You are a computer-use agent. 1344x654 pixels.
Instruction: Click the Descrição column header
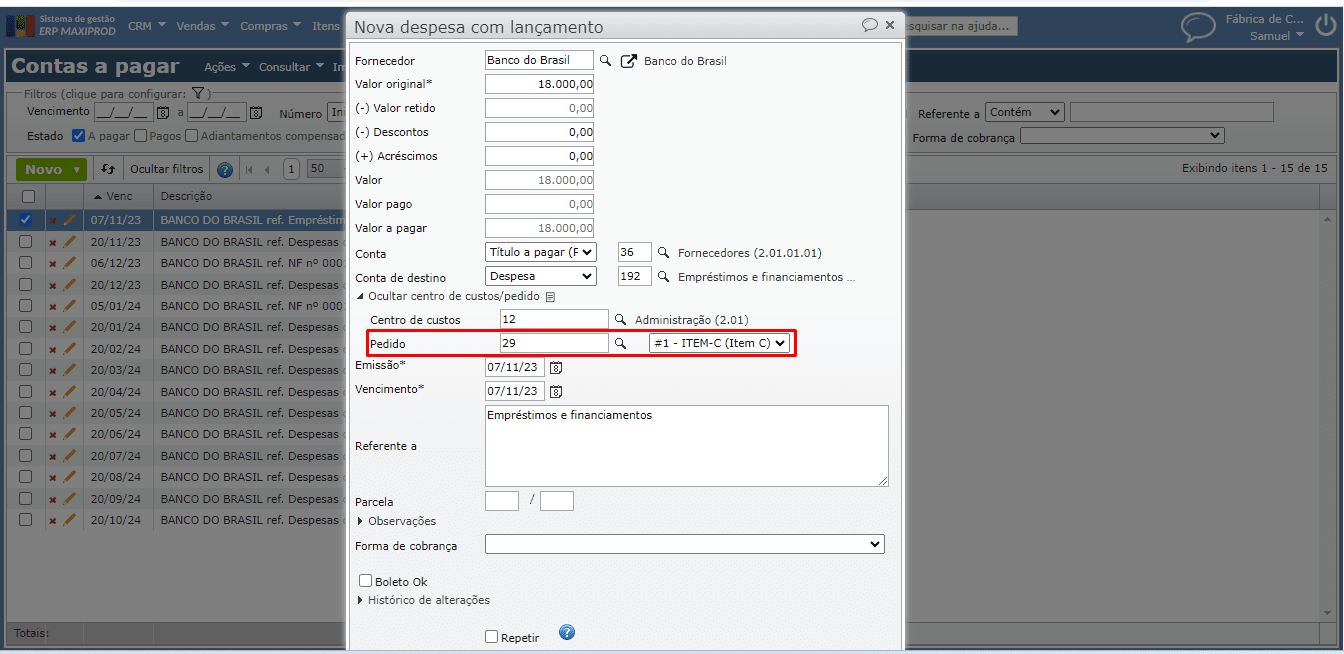pos(187,196)
